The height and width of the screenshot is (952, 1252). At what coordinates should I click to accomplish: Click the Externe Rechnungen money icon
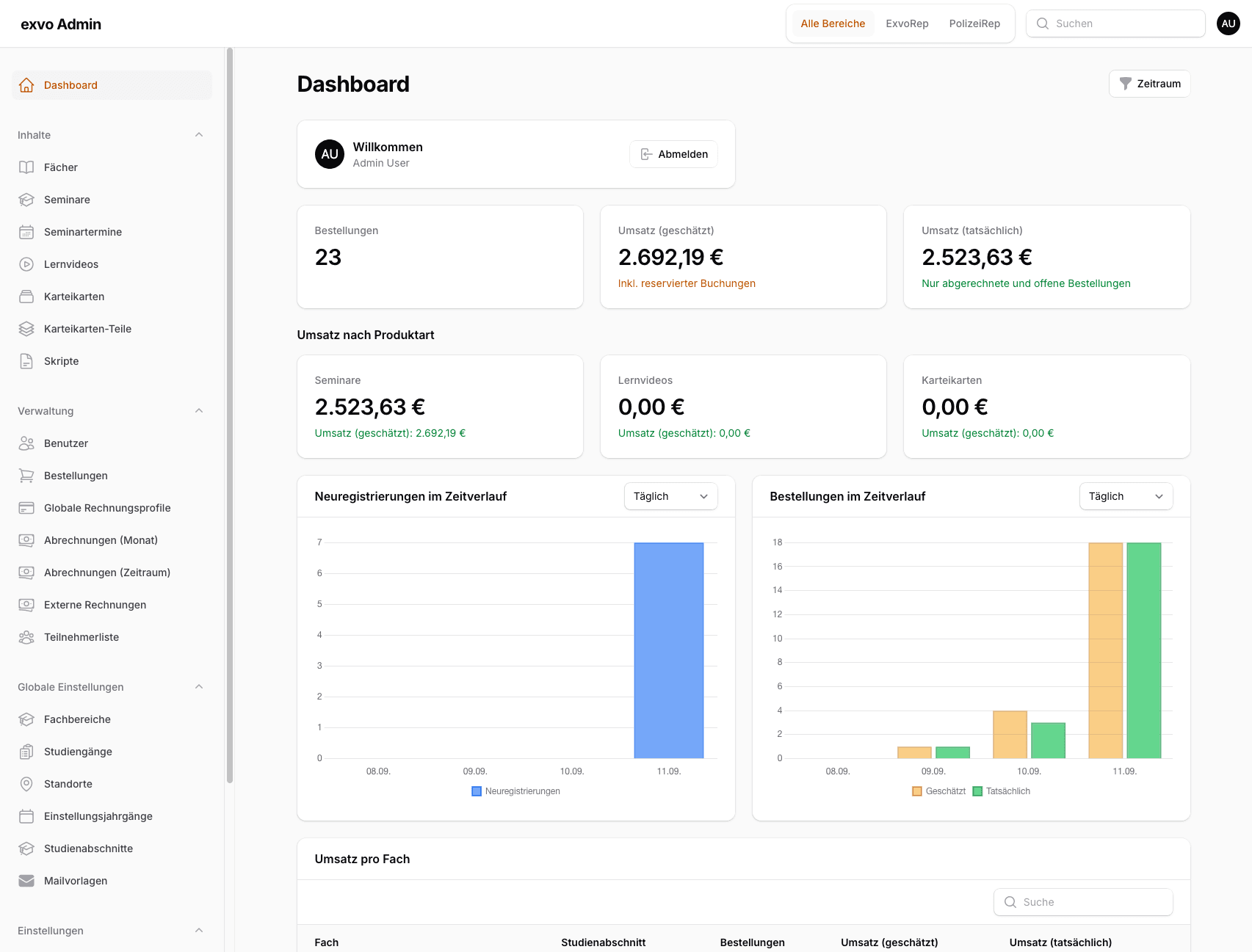pyautogui.click(x=26, y=605)
